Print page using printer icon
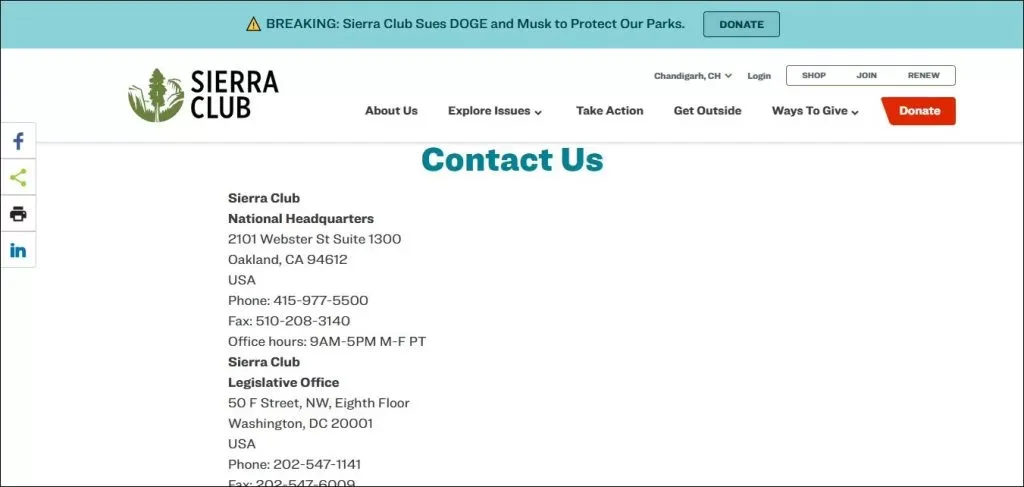Image resolution: width=1024 pixels, height=487 pixels. (18, 213)
